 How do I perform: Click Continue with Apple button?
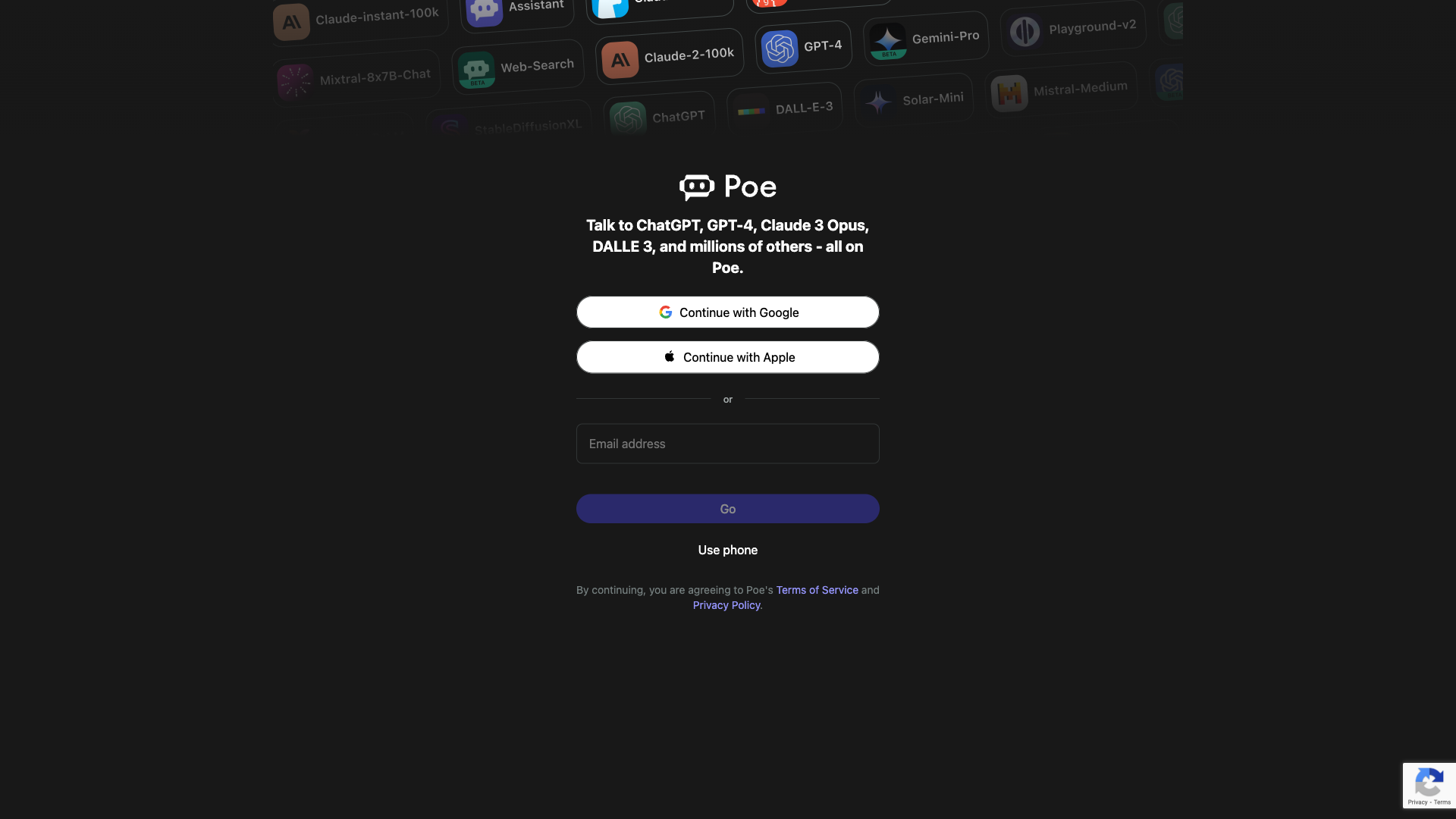click(x=727, y=357)
